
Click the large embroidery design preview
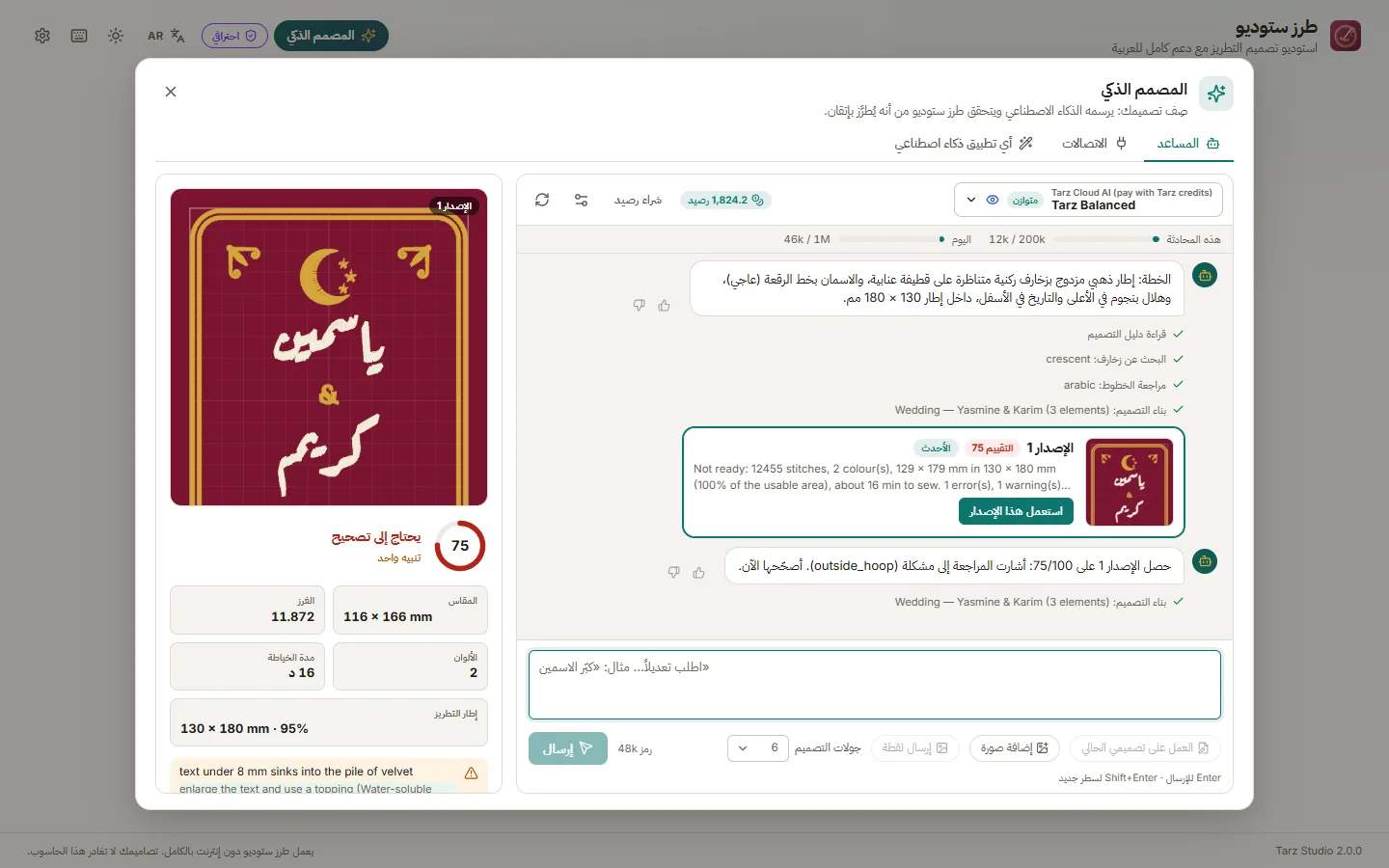pyautogui.click(x=329, y=347)
